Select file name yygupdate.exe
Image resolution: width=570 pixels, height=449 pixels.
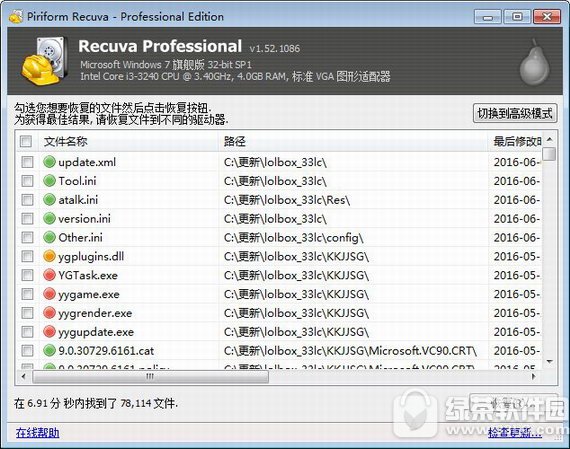click(x=96, y=332)
